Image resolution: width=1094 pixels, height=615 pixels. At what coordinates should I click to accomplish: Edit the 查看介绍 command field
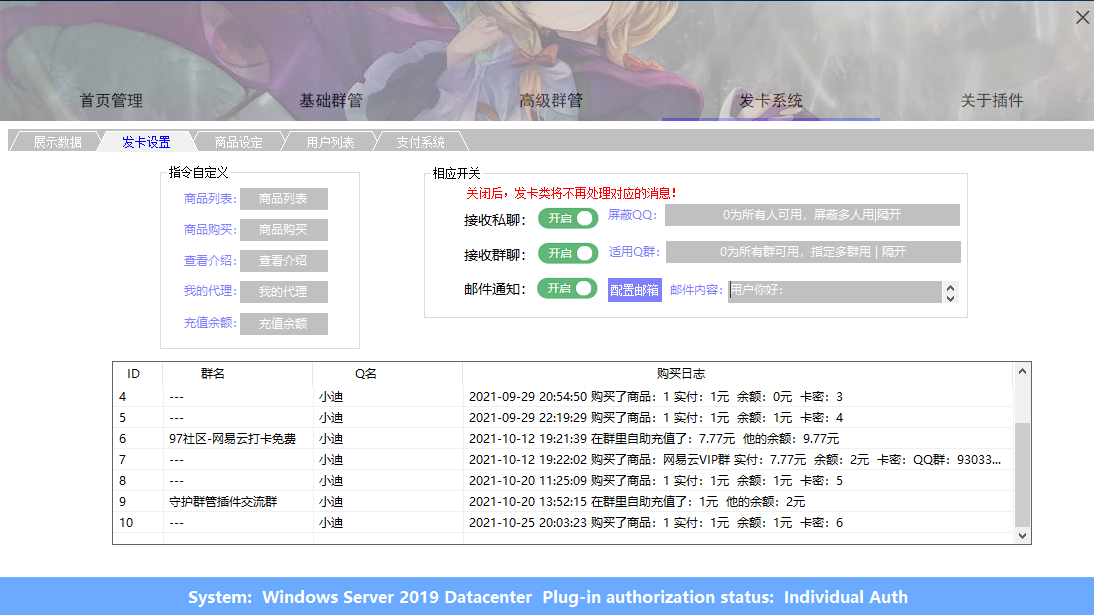pyautogui.click(x=283, y=261)
